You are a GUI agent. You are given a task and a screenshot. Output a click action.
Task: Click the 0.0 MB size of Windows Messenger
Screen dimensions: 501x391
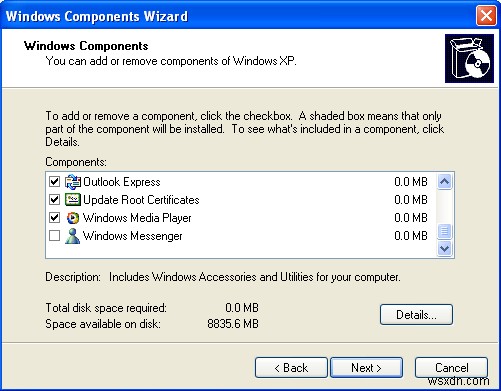click(411, 236)
